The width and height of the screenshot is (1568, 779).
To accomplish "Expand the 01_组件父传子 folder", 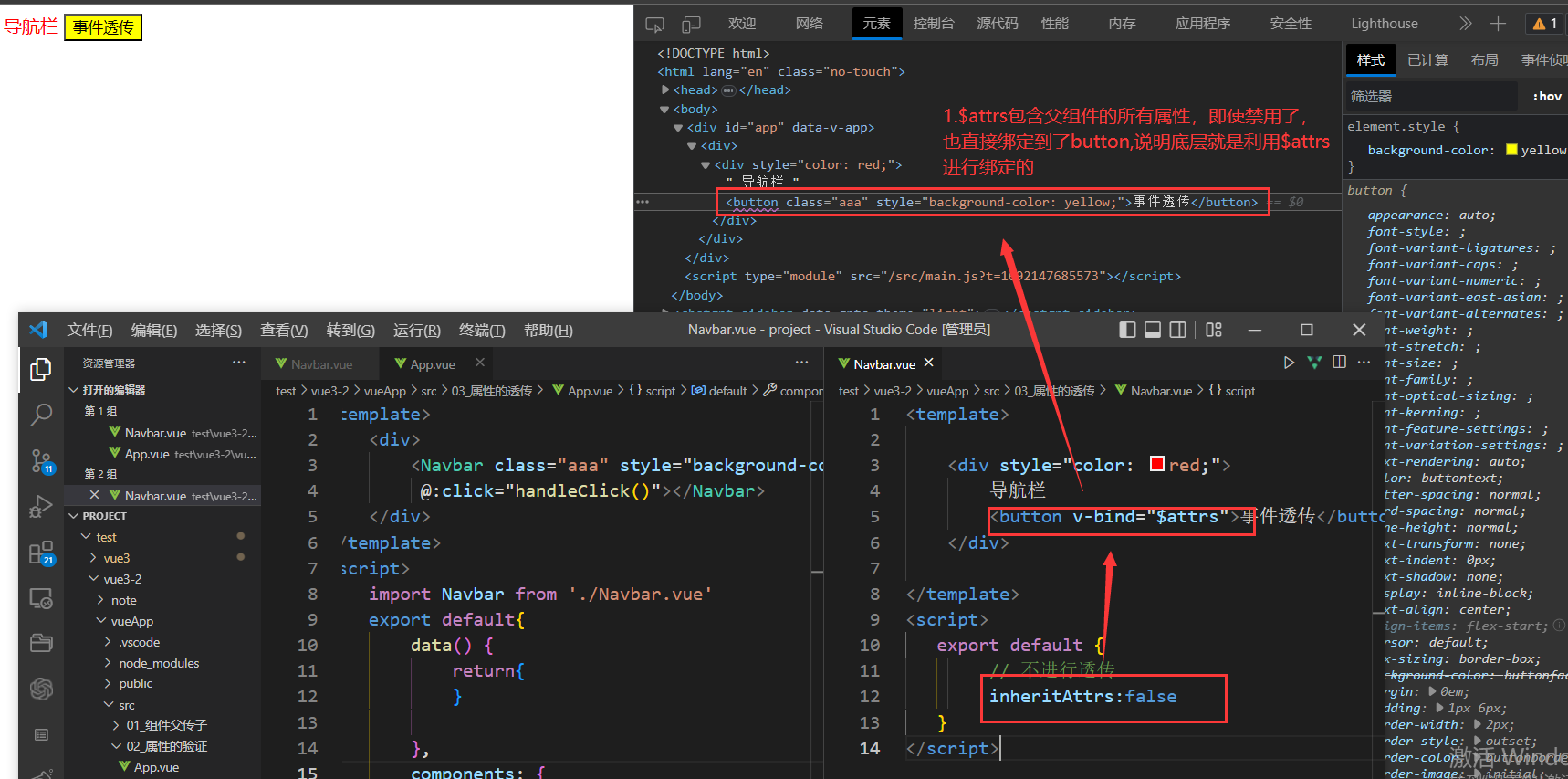I will pos(116,725).
